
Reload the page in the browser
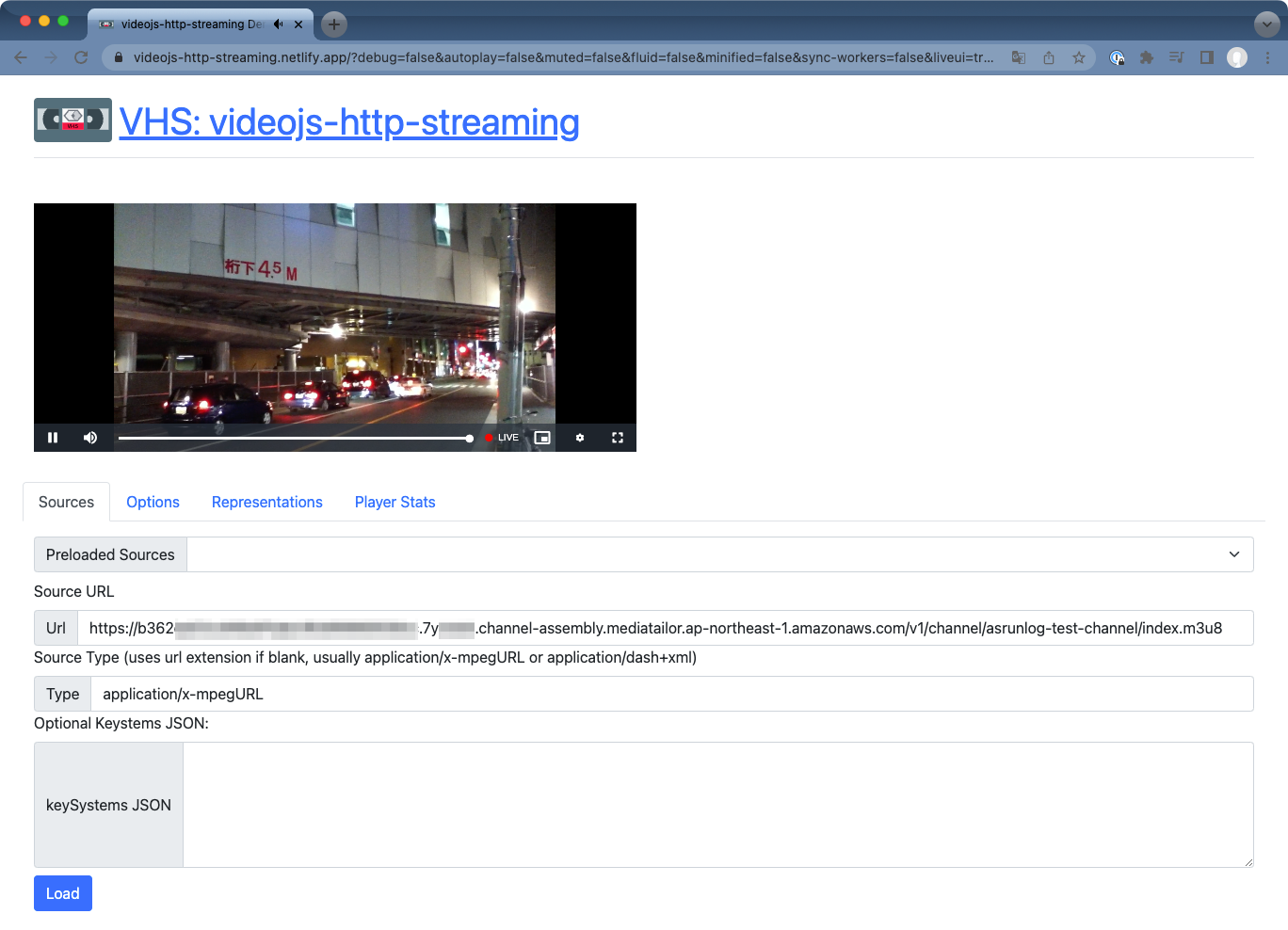click(81, 57)
